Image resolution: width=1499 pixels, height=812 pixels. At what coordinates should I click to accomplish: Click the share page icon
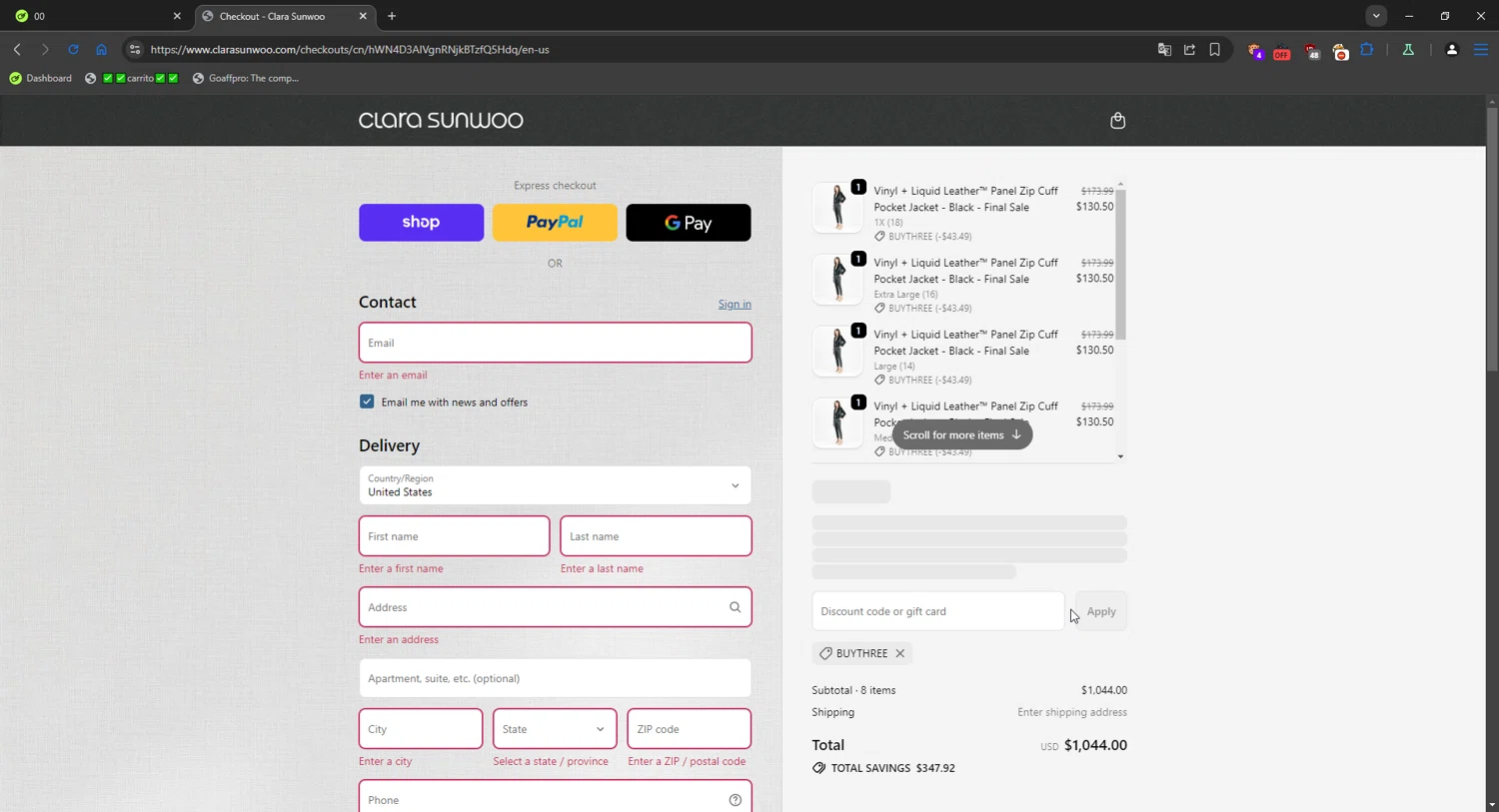1189,49
